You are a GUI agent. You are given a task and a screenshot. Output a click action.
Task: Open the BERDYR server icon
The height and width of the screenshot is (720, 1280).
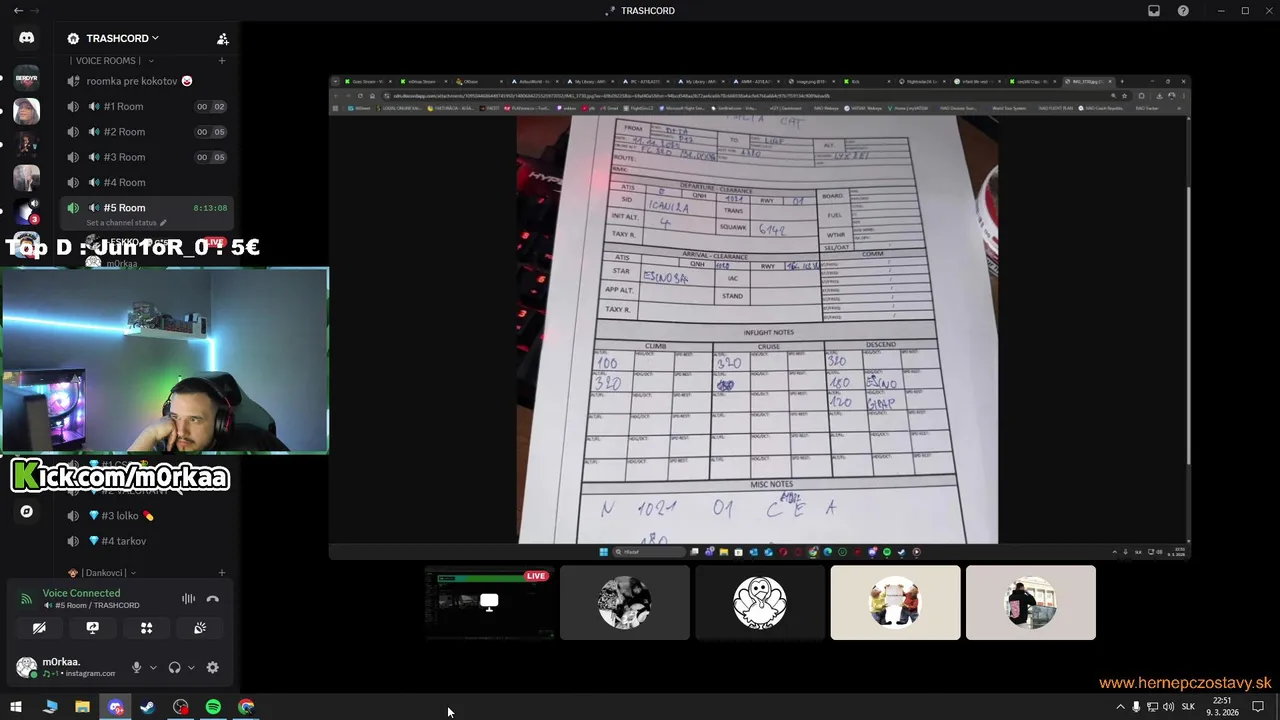coord(26,78)
